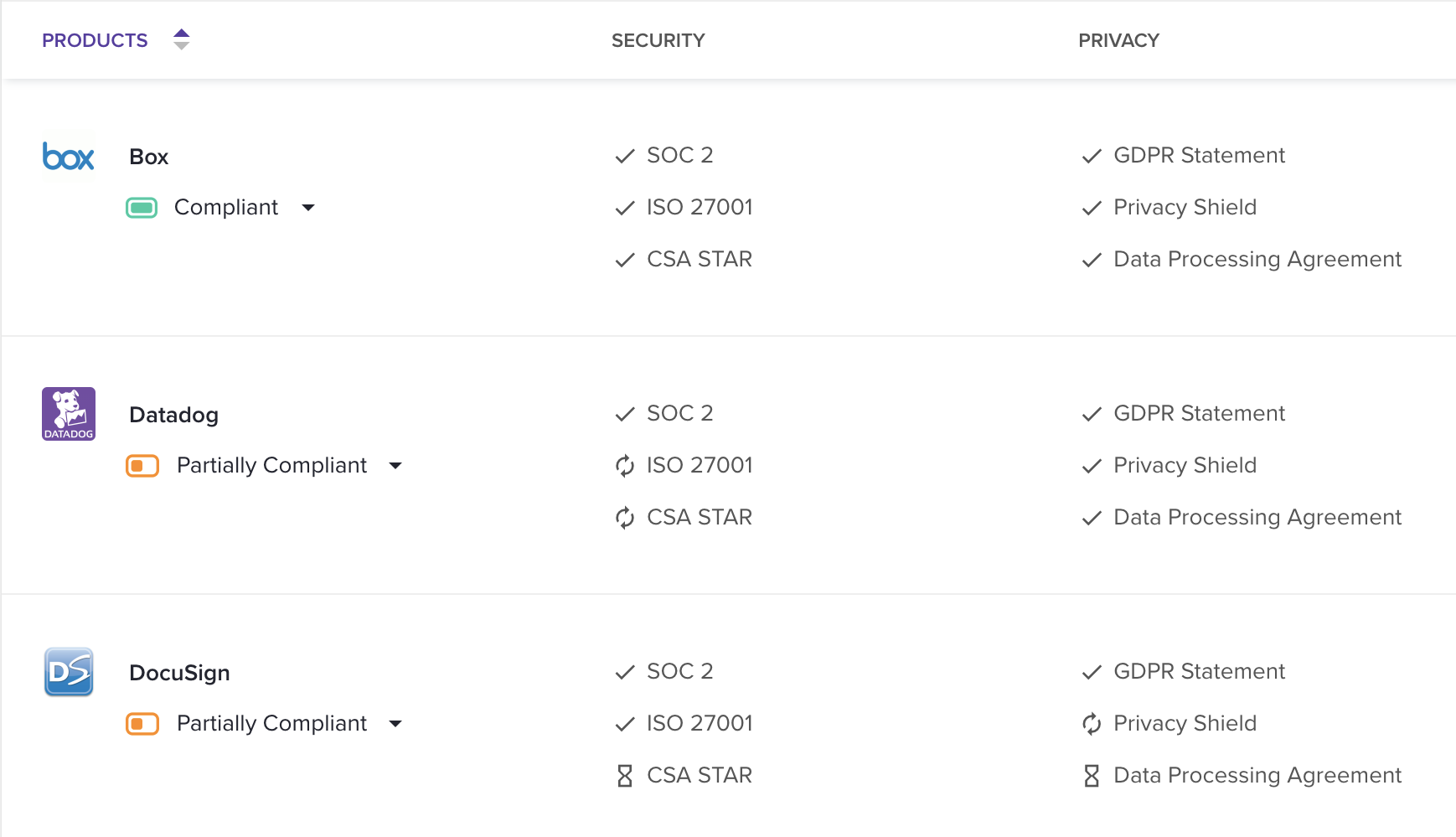1456x837 pixels.
Task: Click the DocuSign product logo
Action: (x=68, y=671)
